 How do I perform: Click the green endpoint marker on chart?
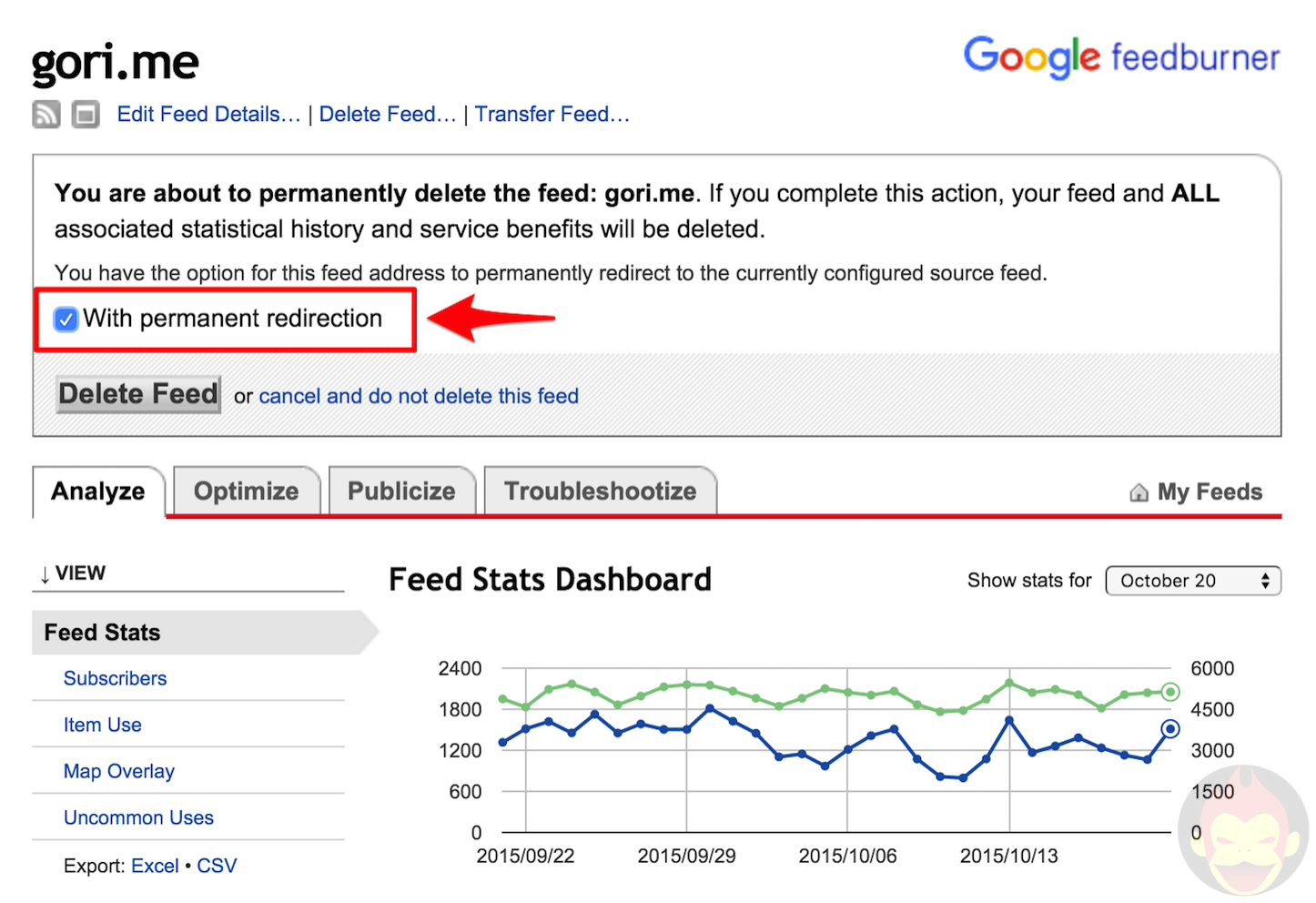point(1170,692)
